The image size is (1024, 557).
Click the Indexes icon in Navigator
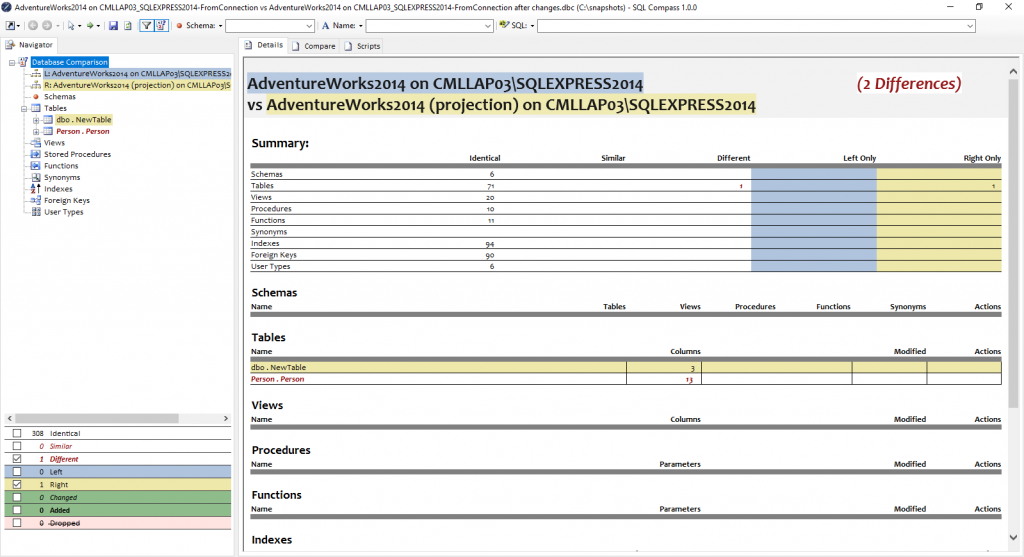[x=36, y=189]
